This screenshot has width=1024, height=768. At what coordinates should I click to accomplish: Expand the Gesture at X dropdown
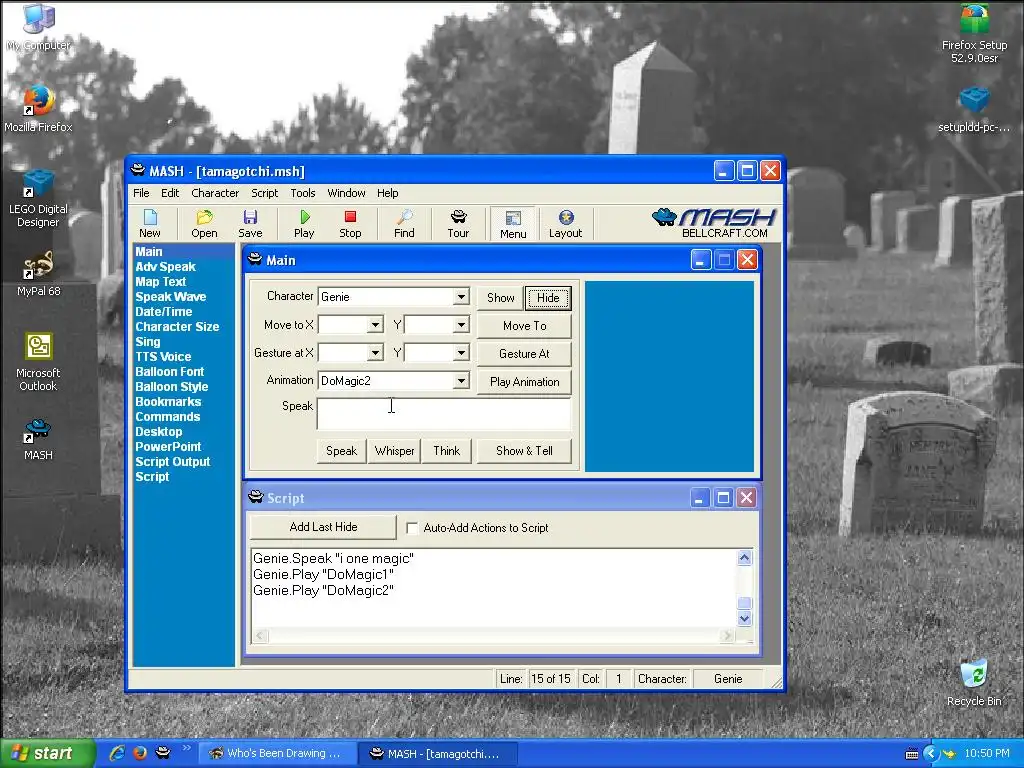[x=376, y=353]
